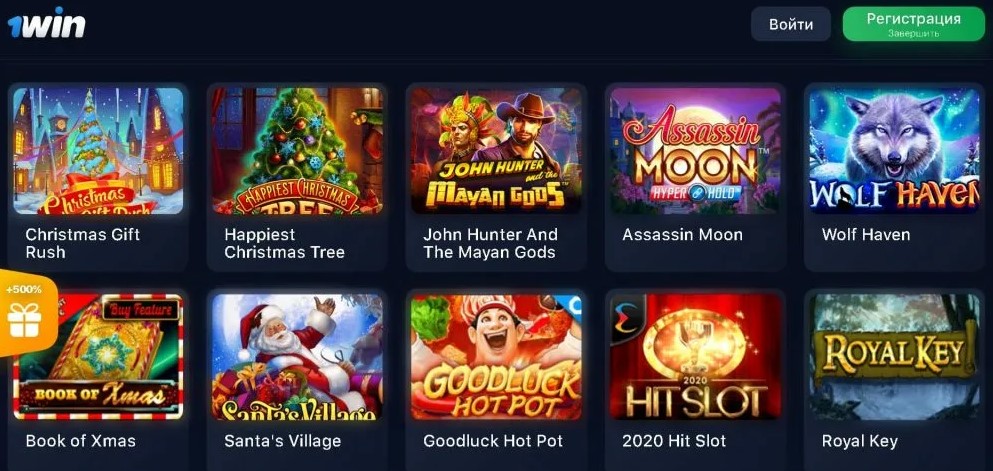Open the +500% gift bonus icon

[x=25, y=313]
